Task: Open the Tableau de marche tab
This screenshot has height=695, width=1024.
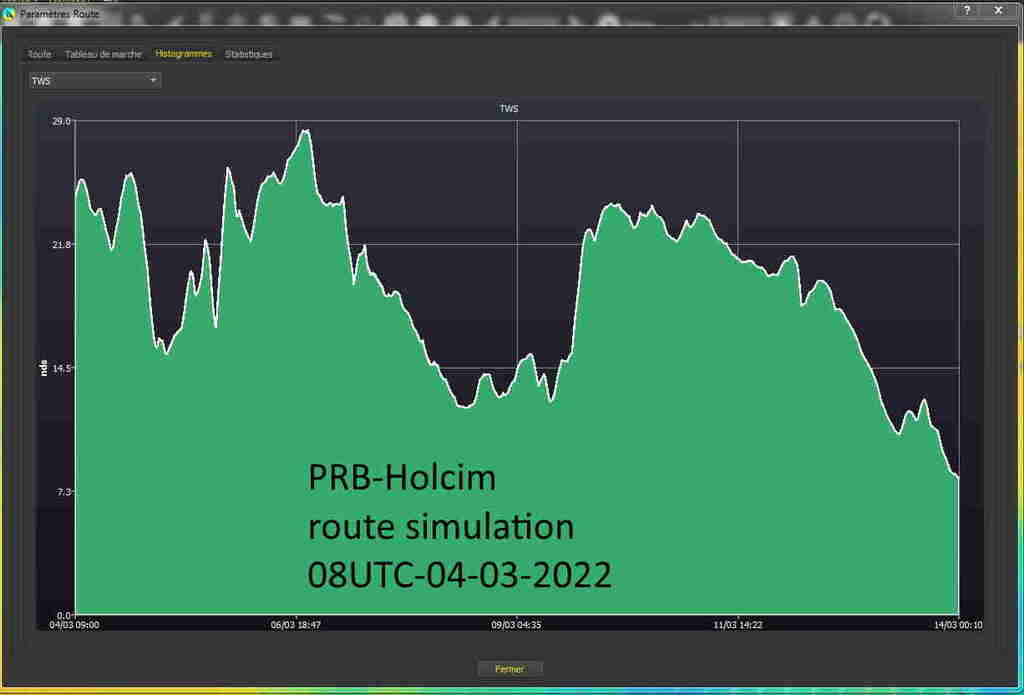Action: pos(103,54)
